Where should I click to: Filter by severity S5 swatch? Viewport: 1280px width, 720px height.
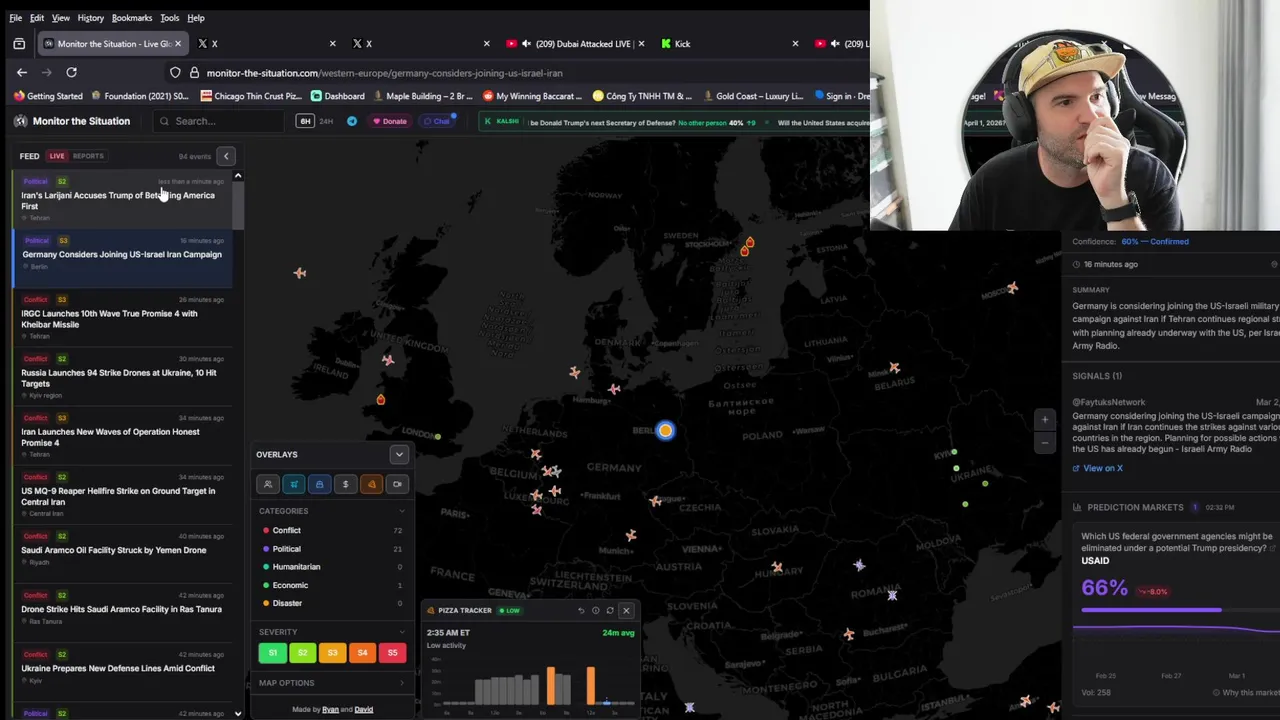click(x=392, y=653)
